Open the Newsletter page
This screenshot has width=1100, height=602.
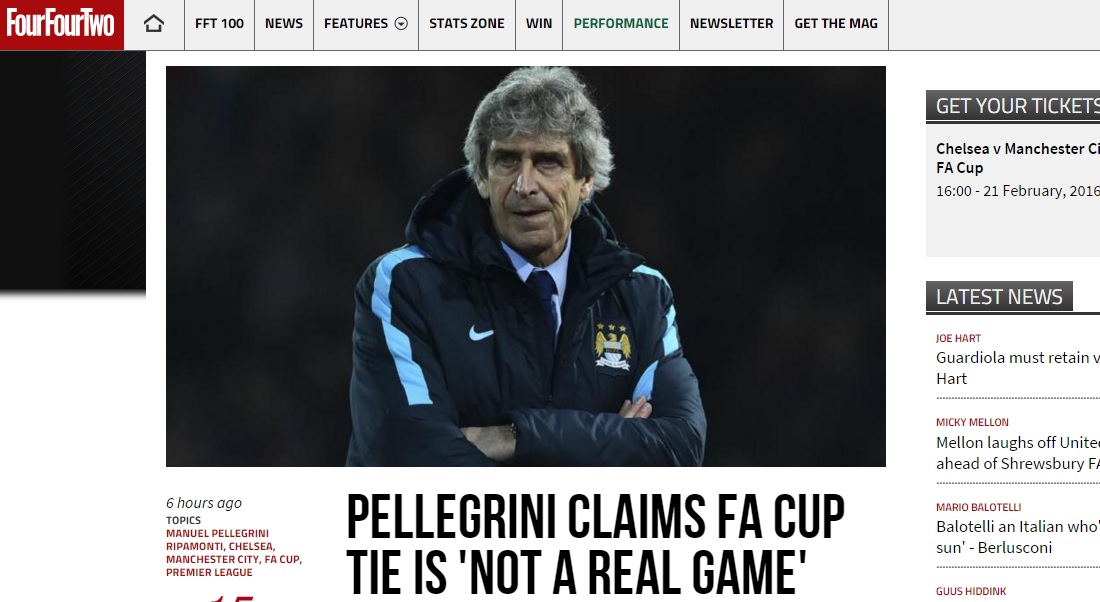coord(732,24)
